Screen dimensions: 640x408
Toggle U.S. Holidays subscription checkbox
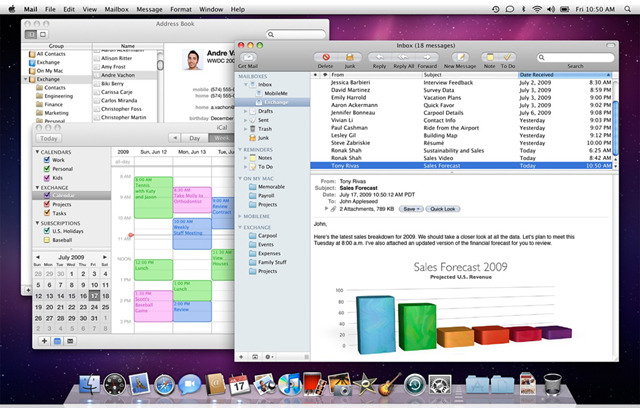coord(47,231)
